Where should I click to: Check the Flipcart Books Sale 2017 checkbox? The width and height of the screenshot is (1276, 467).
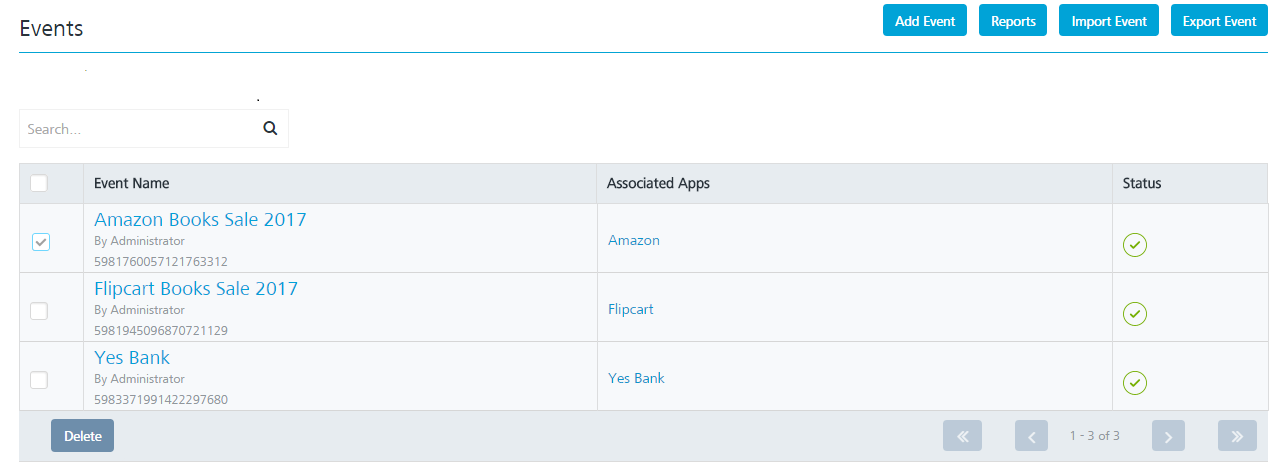point(39,311)
